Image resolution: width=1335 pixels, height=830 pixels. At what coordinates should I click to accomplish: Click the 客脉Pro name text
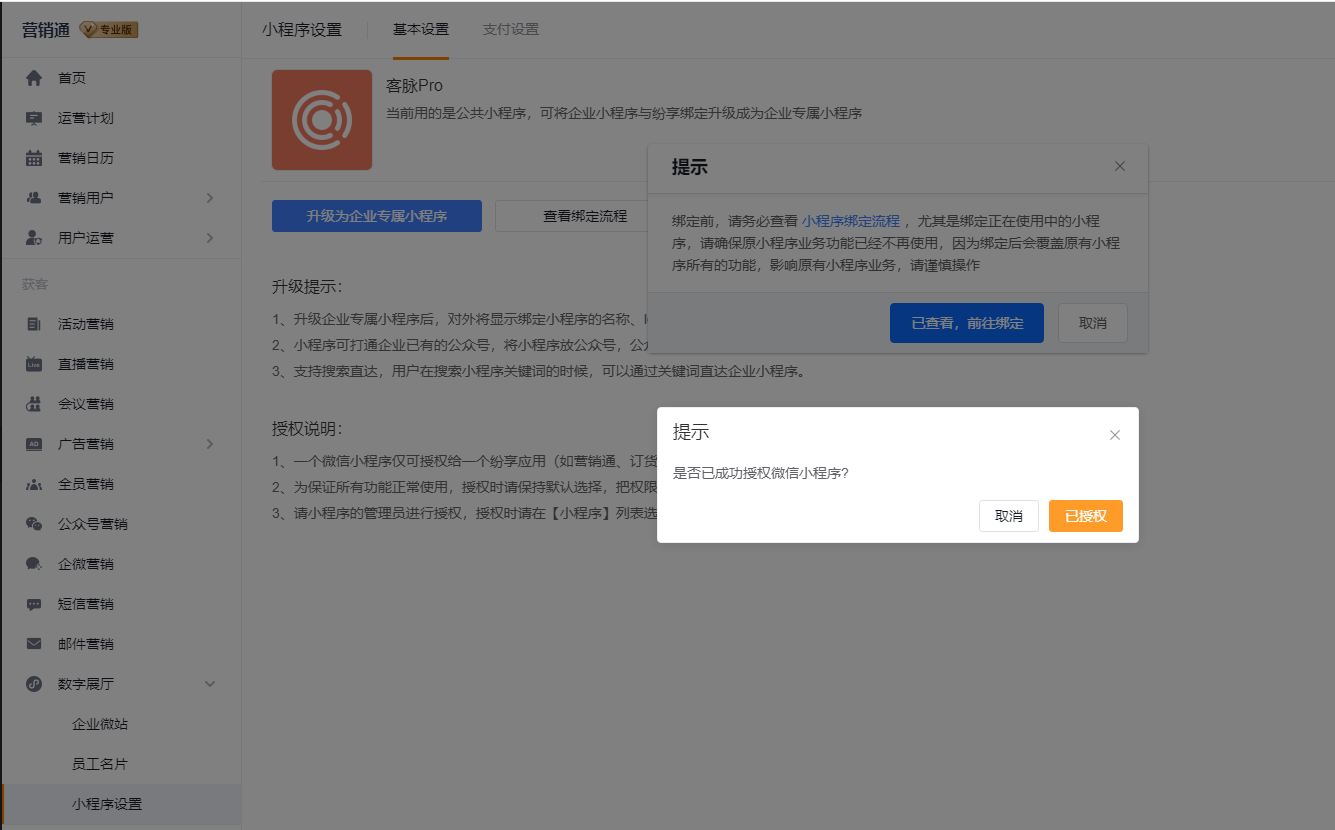point(414,86)
